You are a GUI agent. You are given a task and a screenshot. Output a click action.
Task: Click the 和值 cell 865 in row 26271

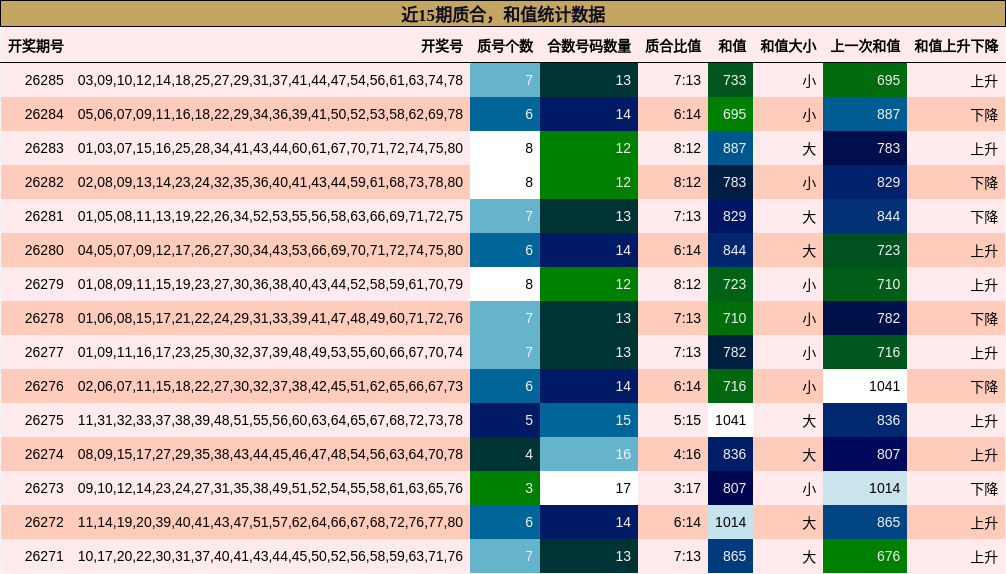pos(730,556)
